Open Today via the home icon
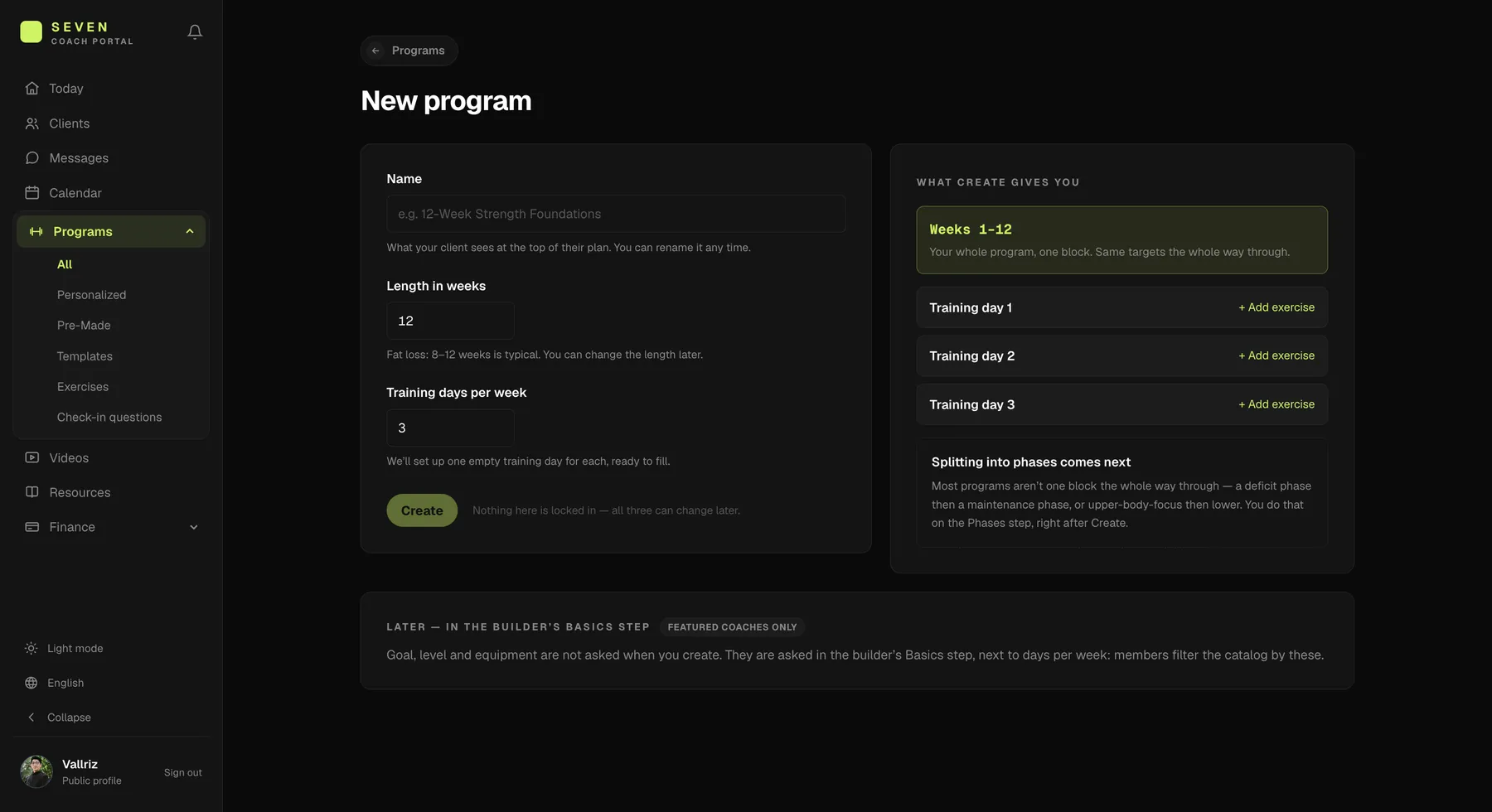The width and height of the screenshot is (1492, 812). [x=31, y=88]
